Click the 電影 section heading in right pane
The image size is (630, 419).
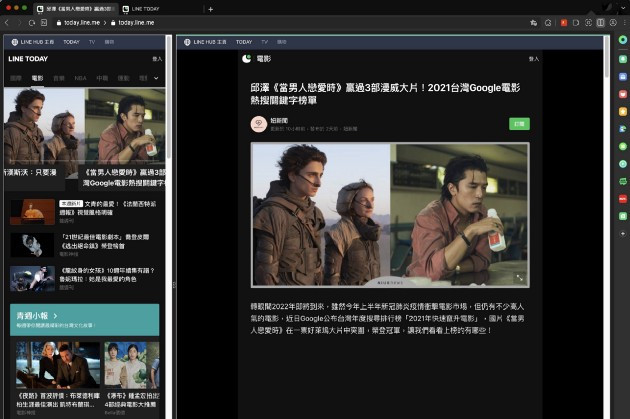click(264, 59)
